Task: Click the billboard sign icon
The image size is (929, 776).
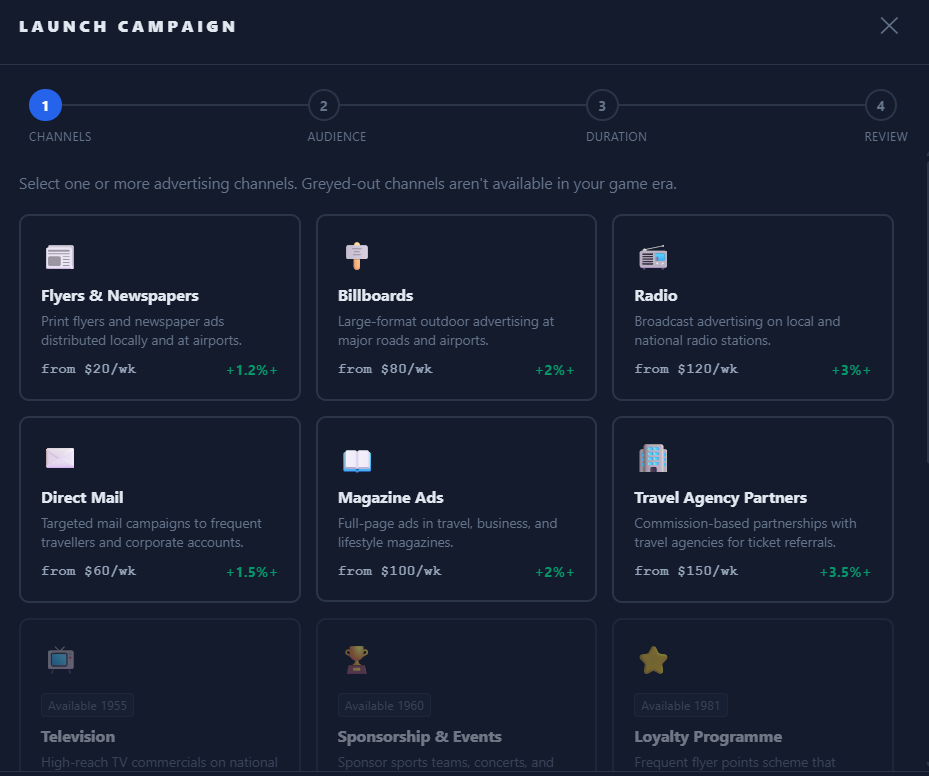Action: [357, 256]
